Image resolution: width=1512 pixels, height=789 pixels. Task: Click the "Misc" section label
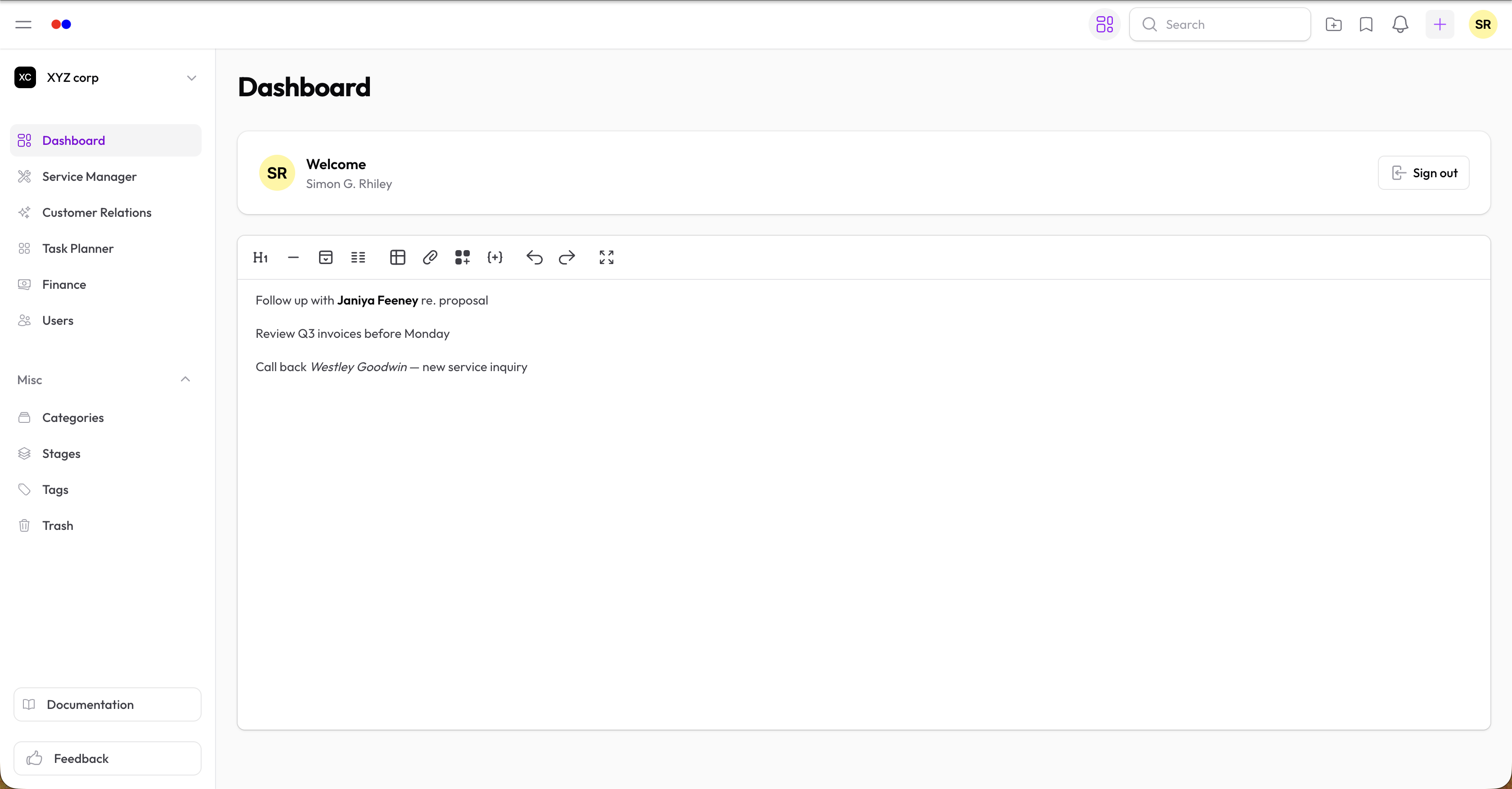pos(29,380)
